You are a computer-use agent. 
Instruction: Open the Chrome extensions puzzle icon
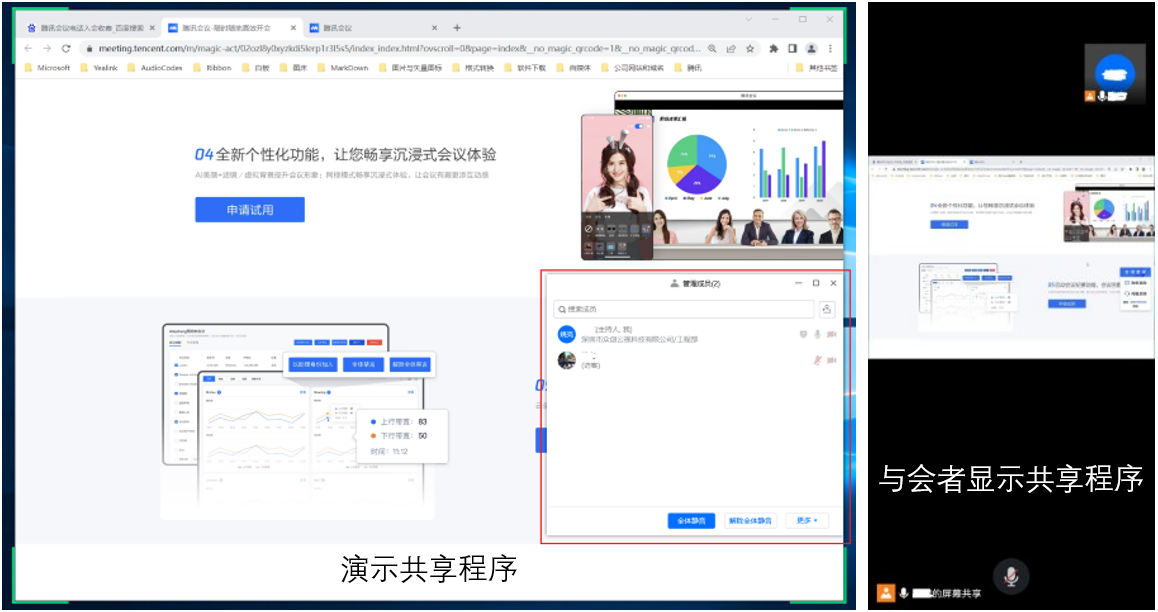tap(773, 49)
